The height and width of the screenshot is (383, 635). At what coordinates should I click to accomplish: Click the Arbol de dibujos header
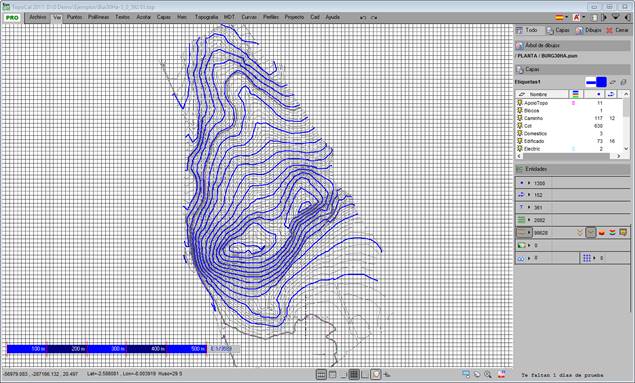coord(572,45)
